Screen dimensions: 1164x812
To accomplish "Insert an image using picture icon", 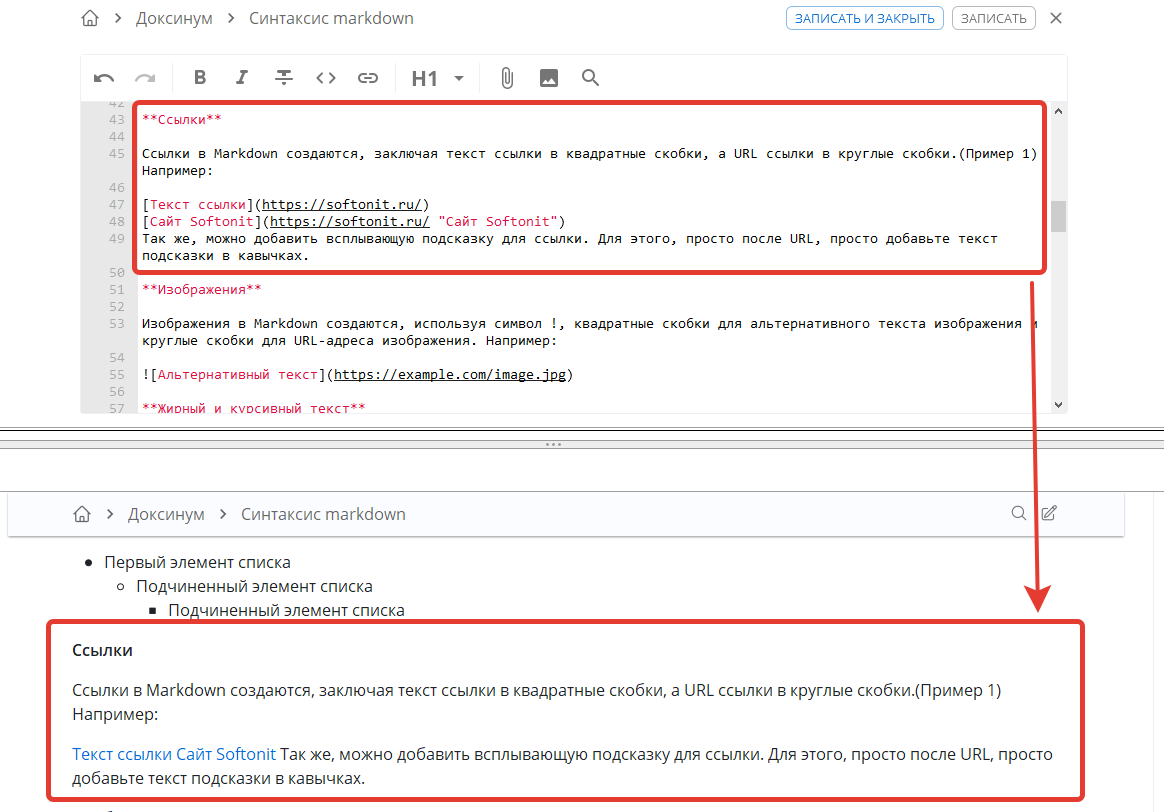I will [x=548, y=78].
